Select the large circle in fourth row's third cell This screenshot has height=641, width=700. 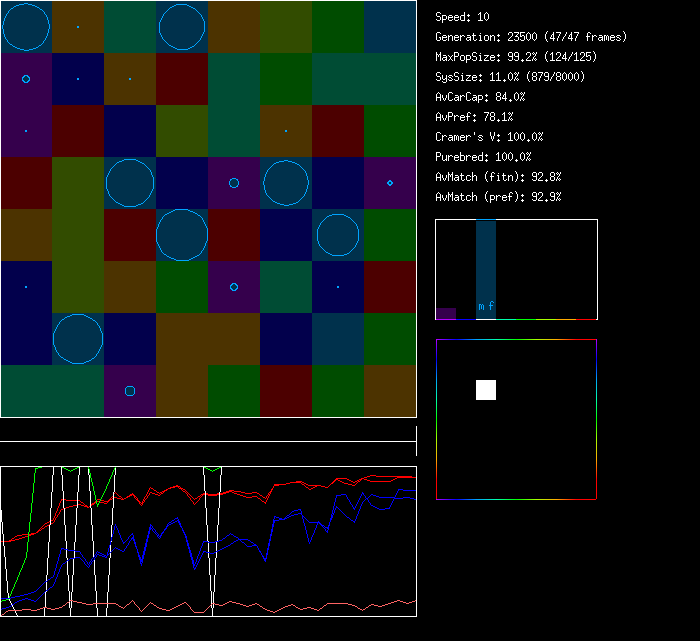point(130,183)
